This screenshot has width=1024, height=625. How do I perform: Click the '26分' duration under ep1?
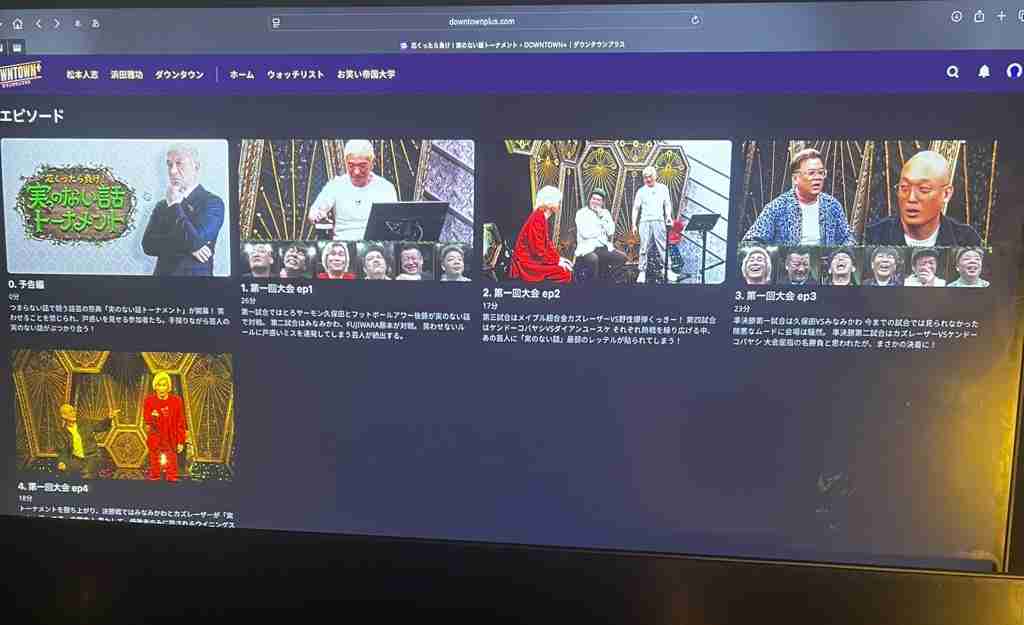[x=248, y=301]
